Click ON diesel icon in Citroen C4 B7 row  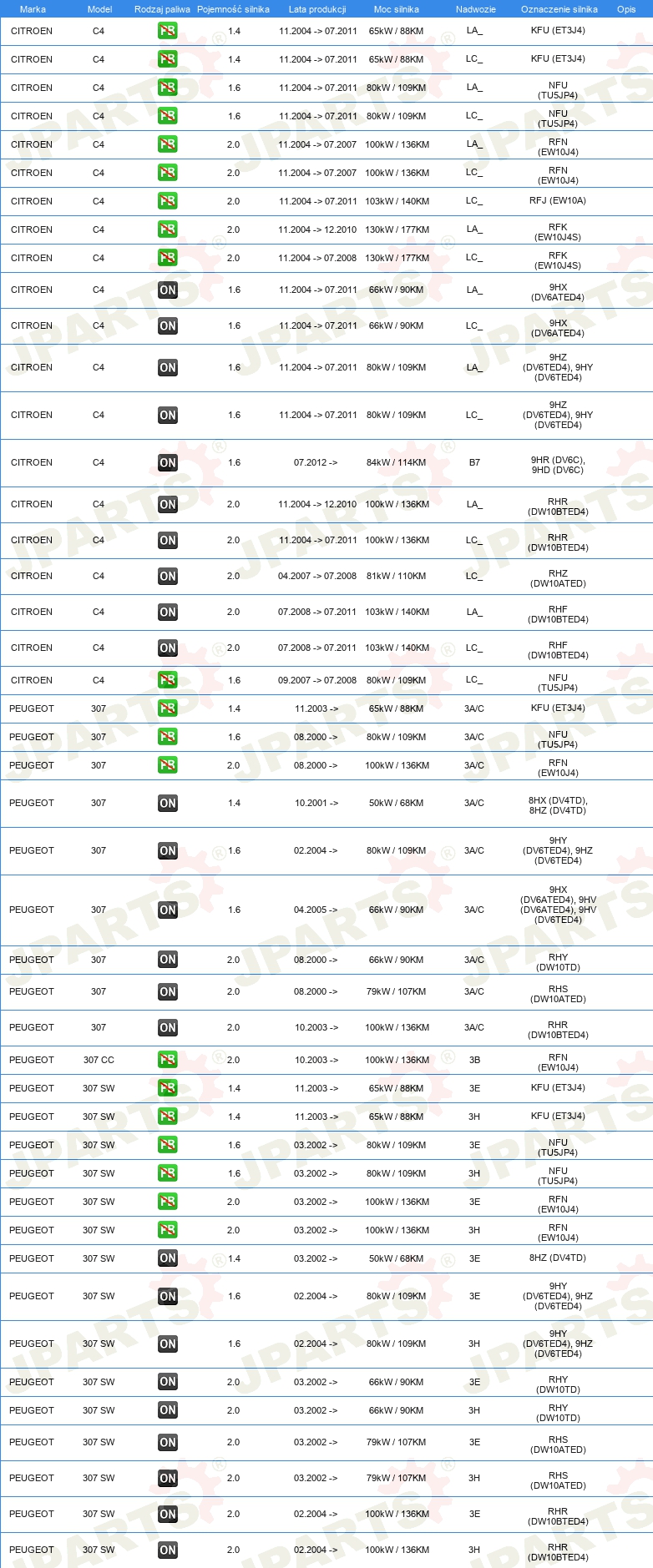coord(168,463)
